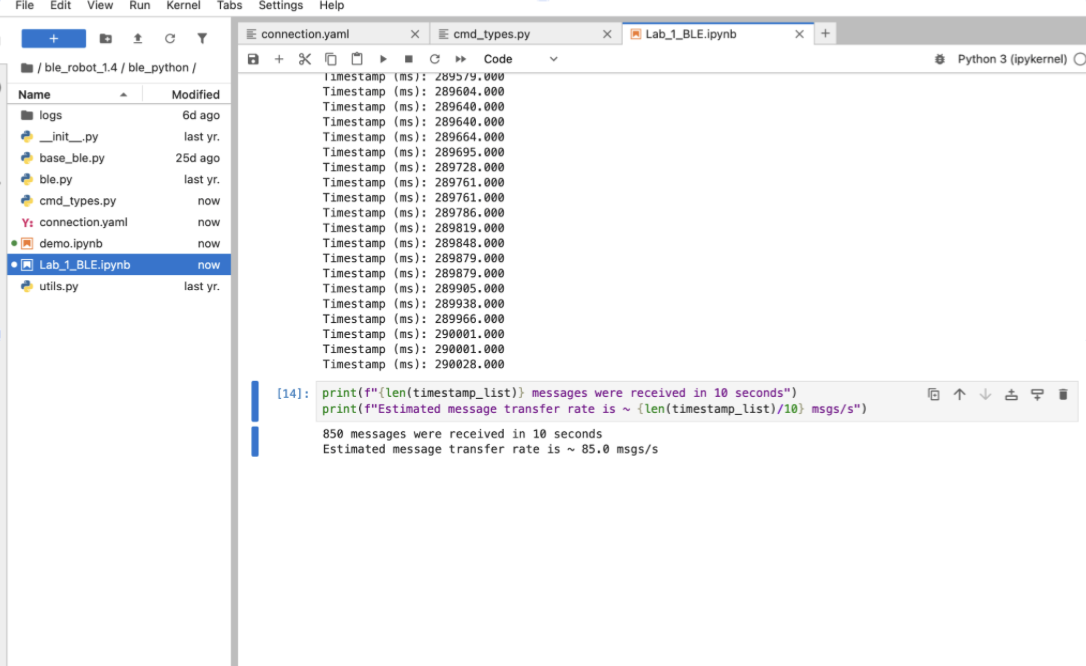Duplicate the cell using the copy icon

pos(933,395)
